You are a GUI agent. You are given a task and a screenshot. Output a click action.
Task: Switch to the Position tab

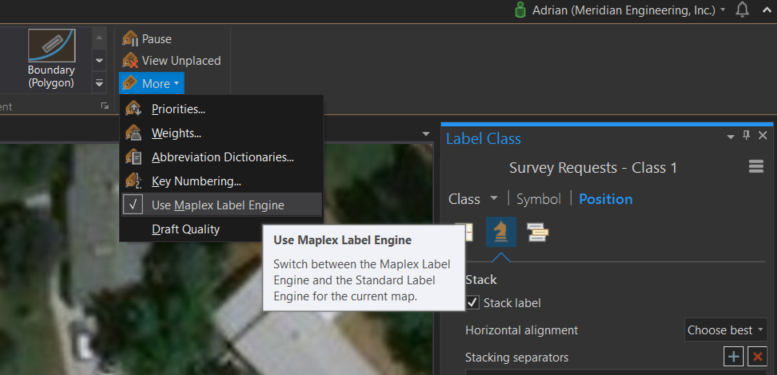[606, 199]
